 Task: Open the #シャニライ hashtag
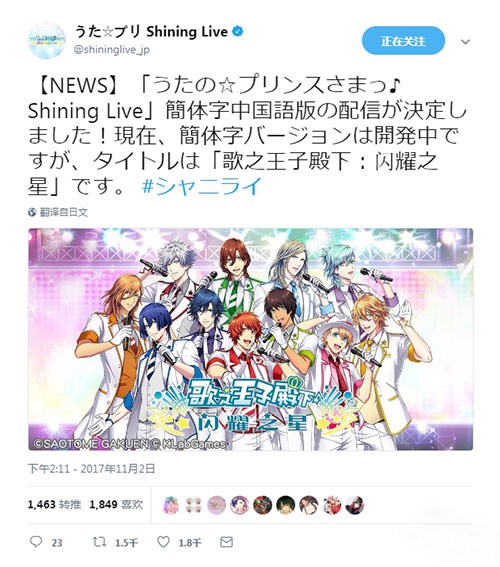point(201,187)
